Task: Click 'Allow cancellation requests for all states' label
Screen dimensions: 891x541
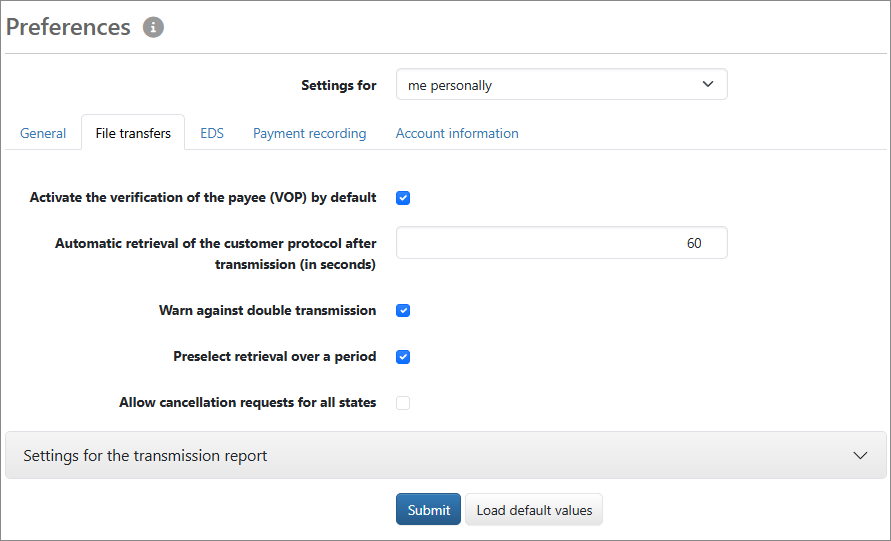Action: (x=247, y=403)
